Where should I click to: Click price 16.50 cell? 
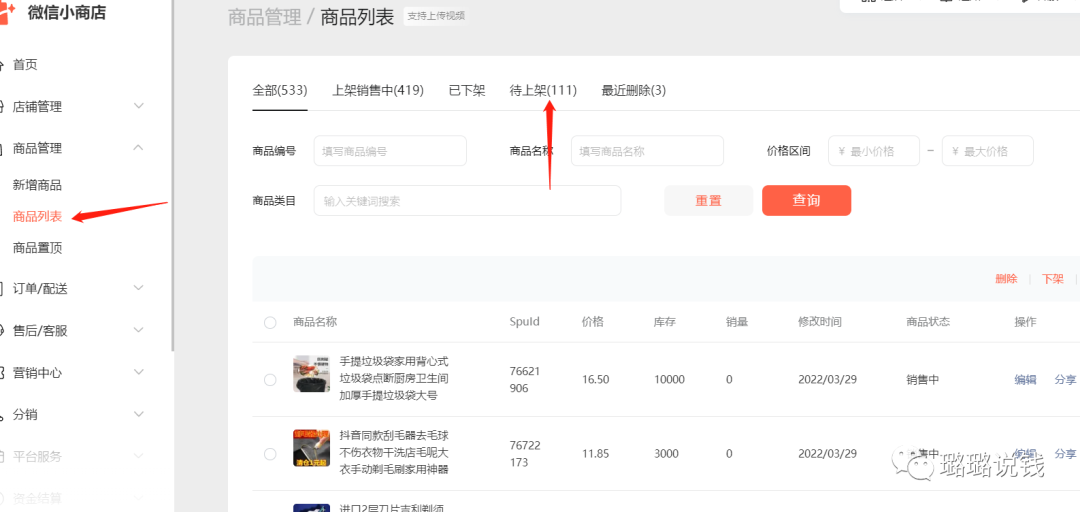[x=595, y=380]
